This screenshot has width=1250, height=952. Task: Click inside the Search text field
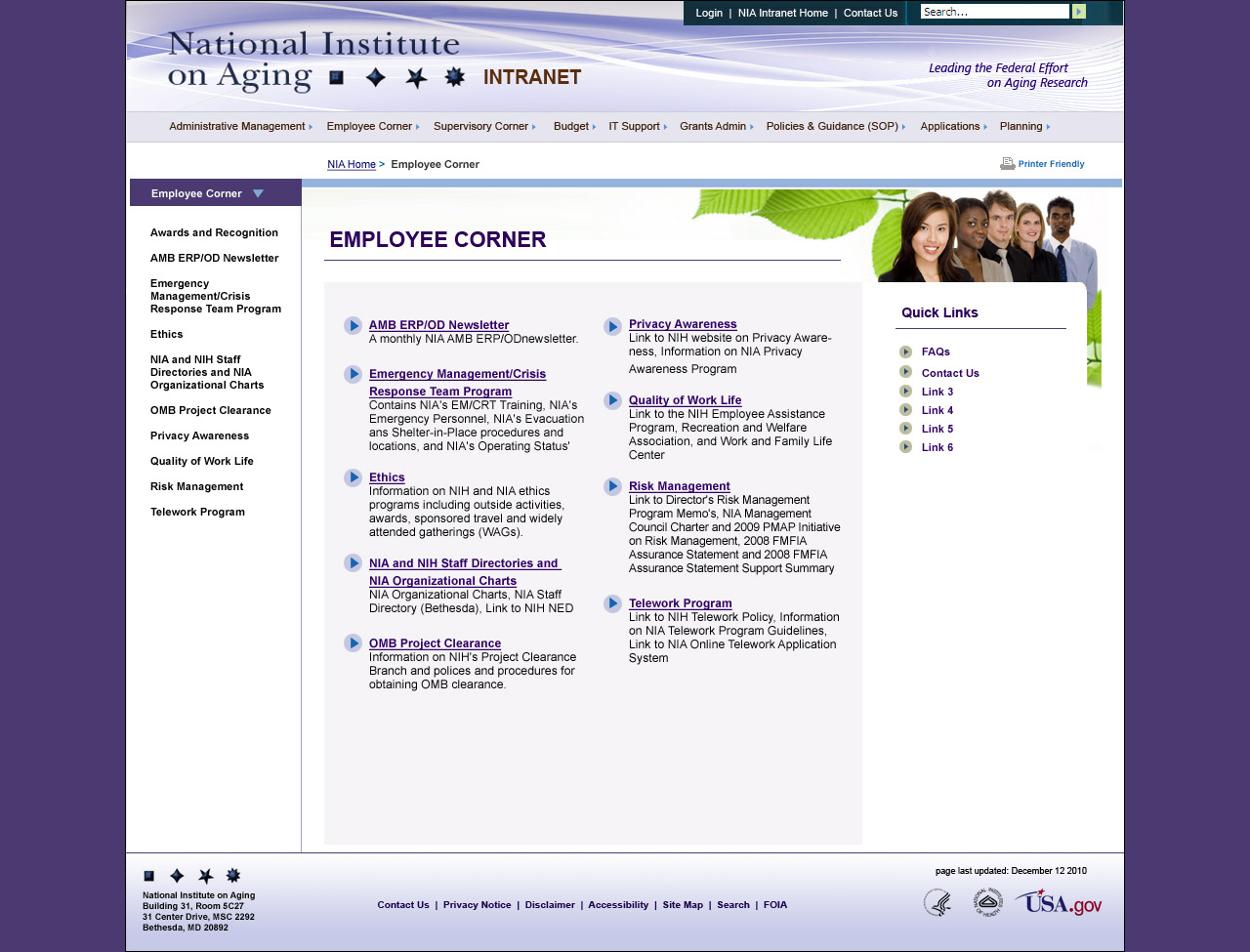click(993, 12)
